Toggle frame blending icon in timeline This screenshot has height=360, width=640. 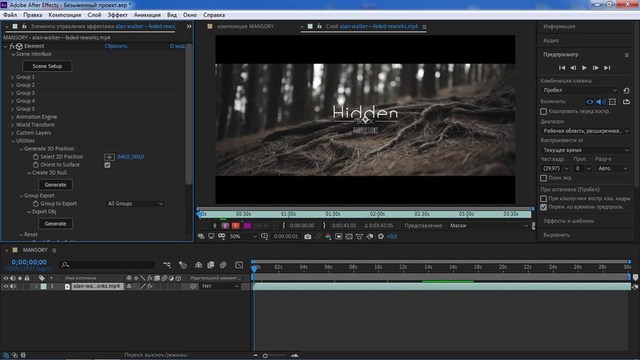[211, 265]
